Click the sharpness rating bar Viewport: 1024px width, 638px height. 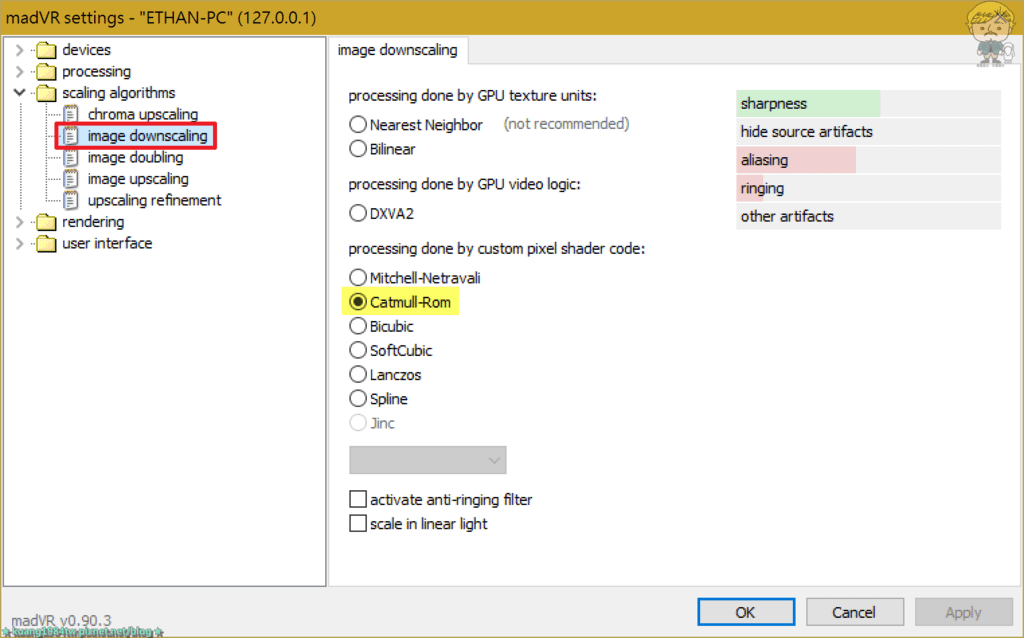(x=868, y=104)
